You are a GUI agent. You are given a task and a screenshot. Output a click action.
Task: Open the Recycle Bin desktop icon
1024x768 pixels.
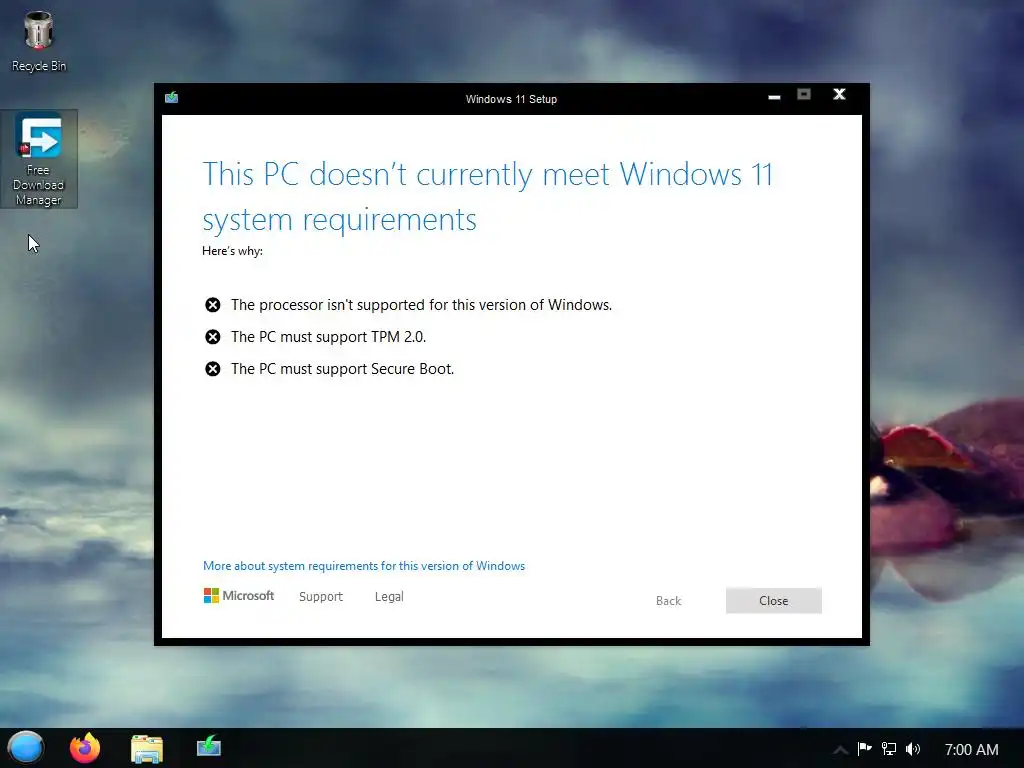(x=39, y=40)
